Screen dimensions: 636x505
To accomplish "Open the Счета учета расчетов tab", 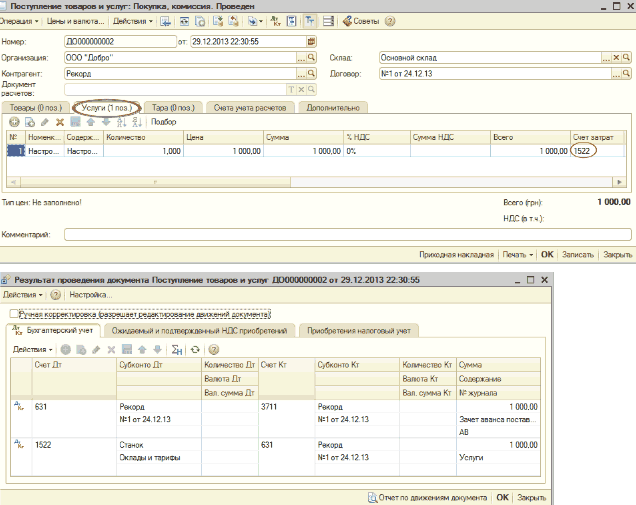I will click(250, 107).
